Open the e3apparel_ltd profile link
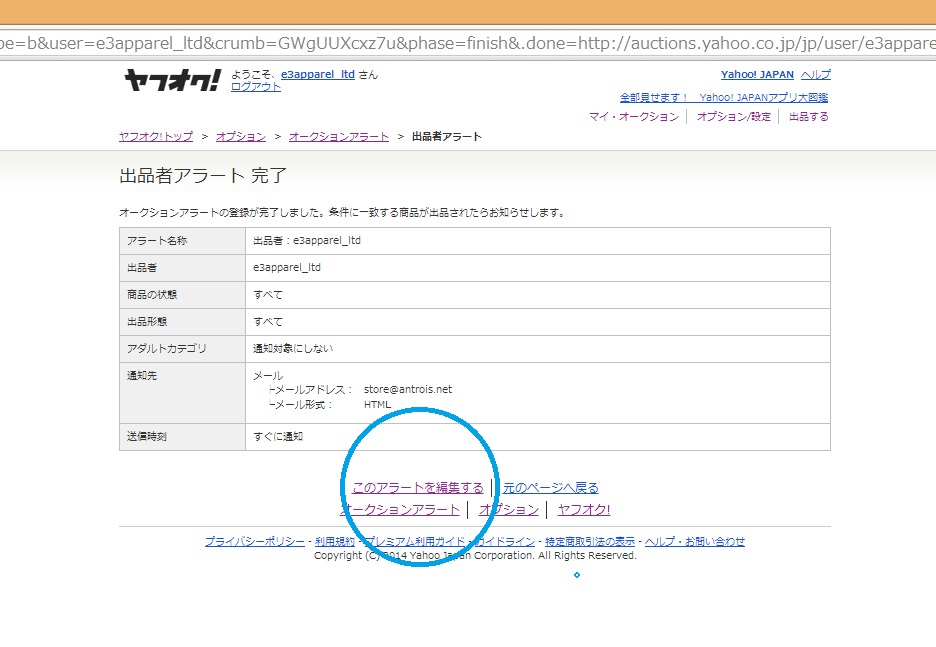The height and width of the screenshot is (647, 936). coord(318,74)
